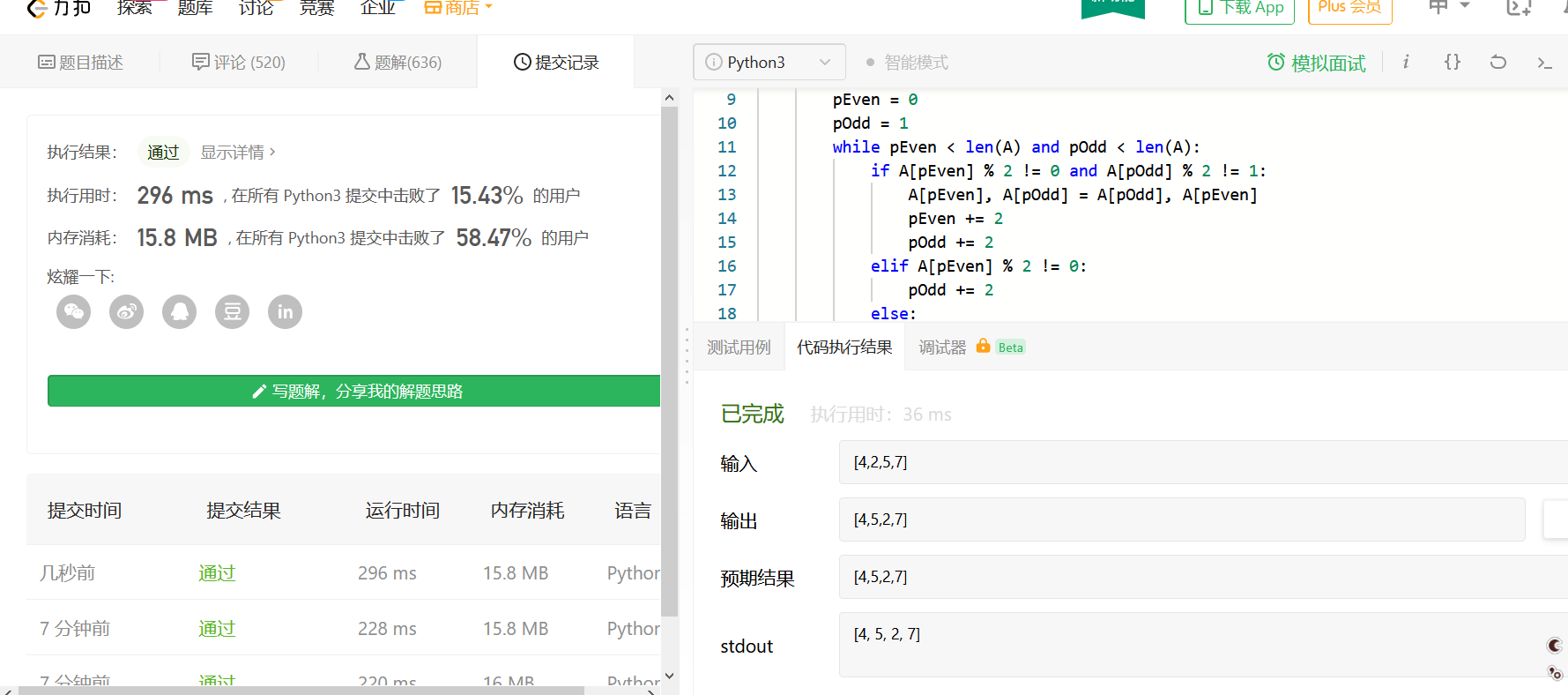Go to 讨论 in navigation
The width and height of the screenshot is (1568, 695).
coord(256,8)
